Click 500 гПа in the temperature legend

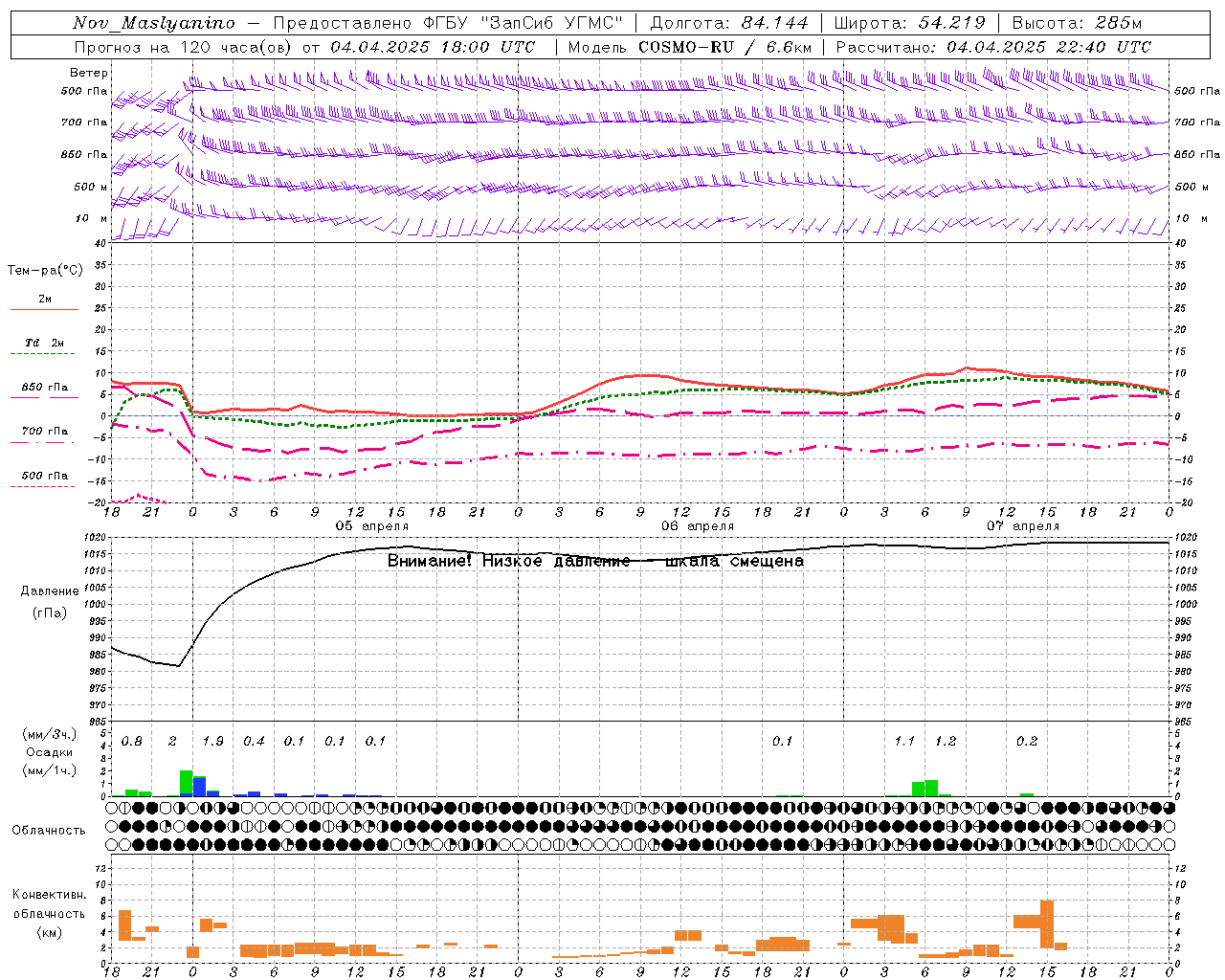45,476
